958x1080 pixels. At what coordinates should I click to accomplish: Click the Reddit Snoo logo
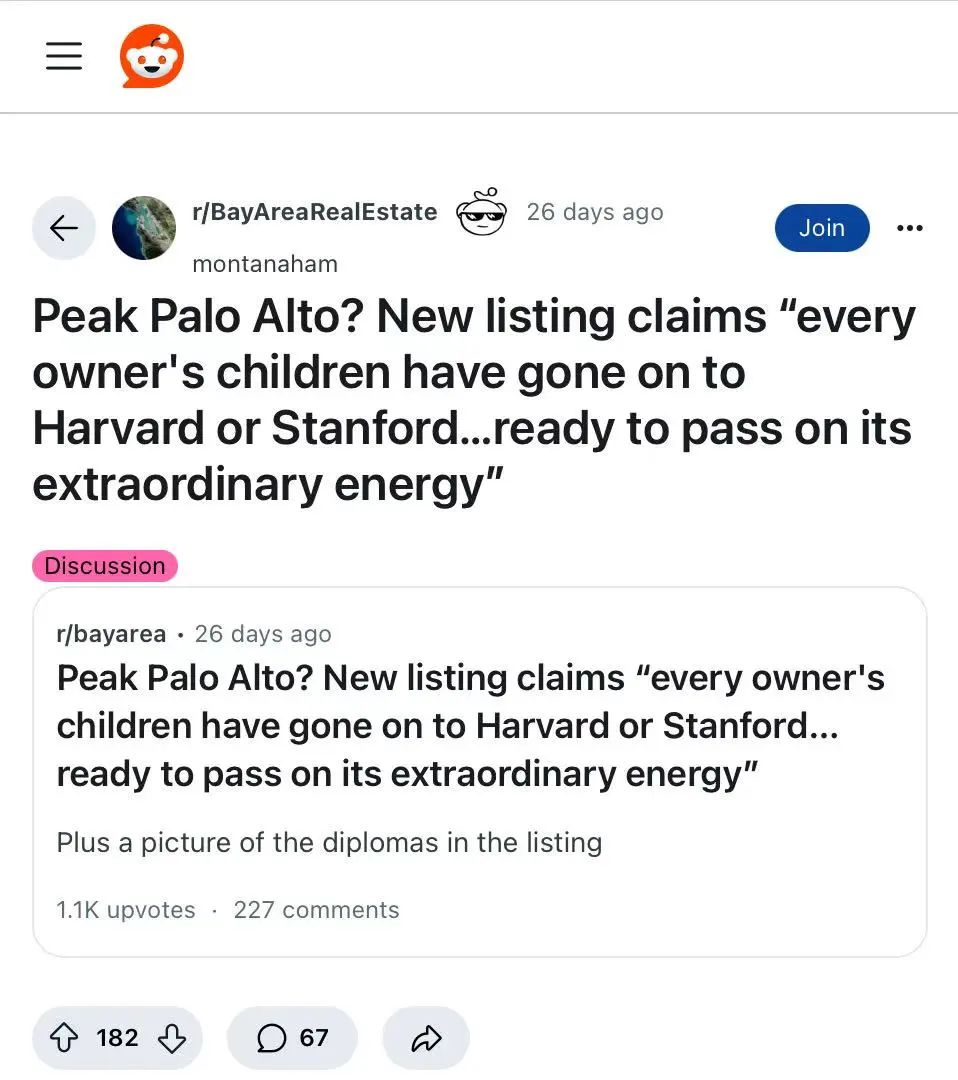pyautogui.click(x=152, y=56)
